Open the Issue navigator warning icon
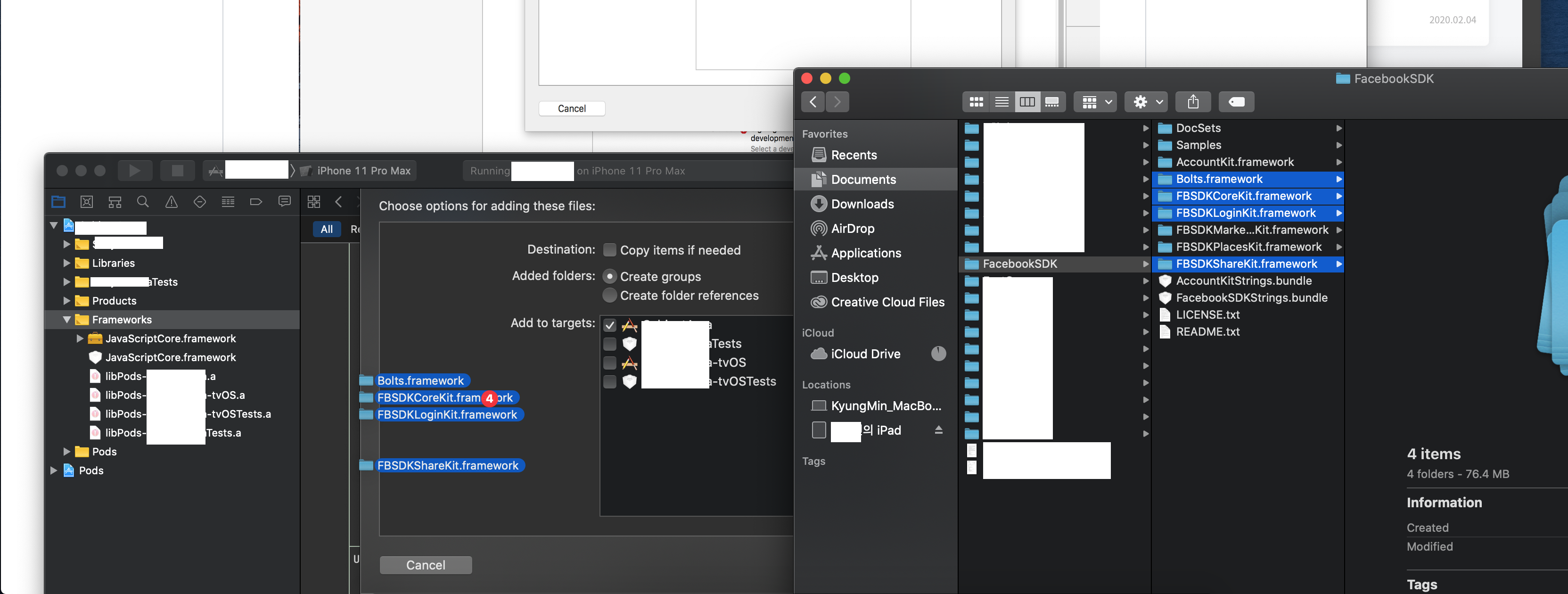The height and width of the screenshot is (594, 1568). pyautogui.click(x=172, y=202)
